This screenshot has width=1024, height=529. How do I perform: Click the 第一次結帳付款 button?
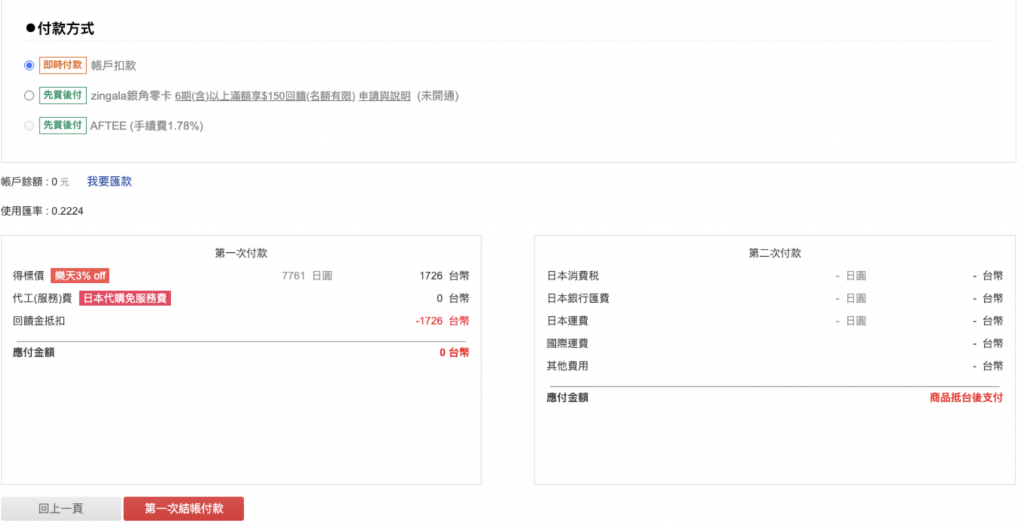[x=184, y=509]
